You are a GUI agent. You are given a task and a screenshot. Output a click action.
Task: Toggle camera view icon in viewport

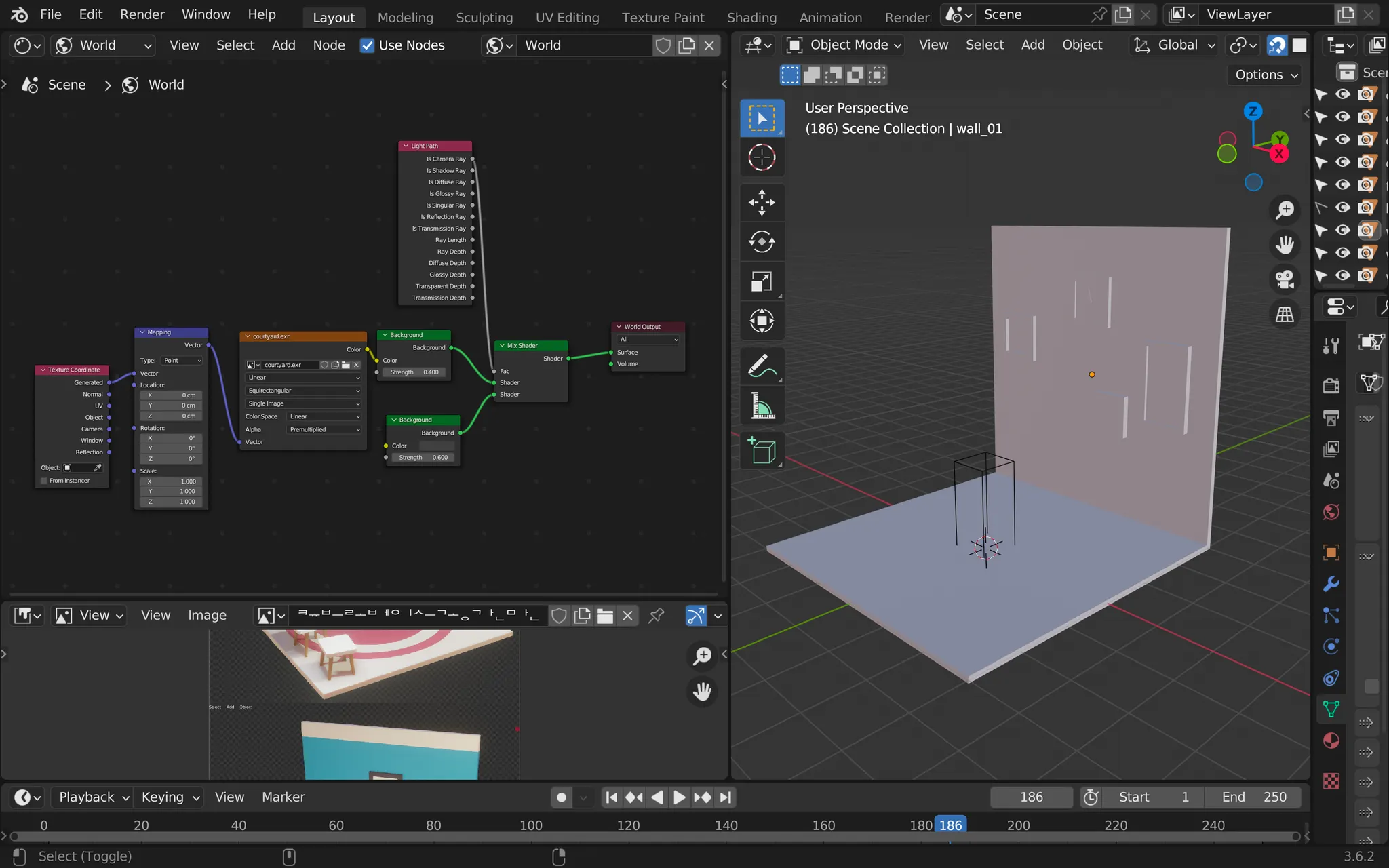[1285, 279]
